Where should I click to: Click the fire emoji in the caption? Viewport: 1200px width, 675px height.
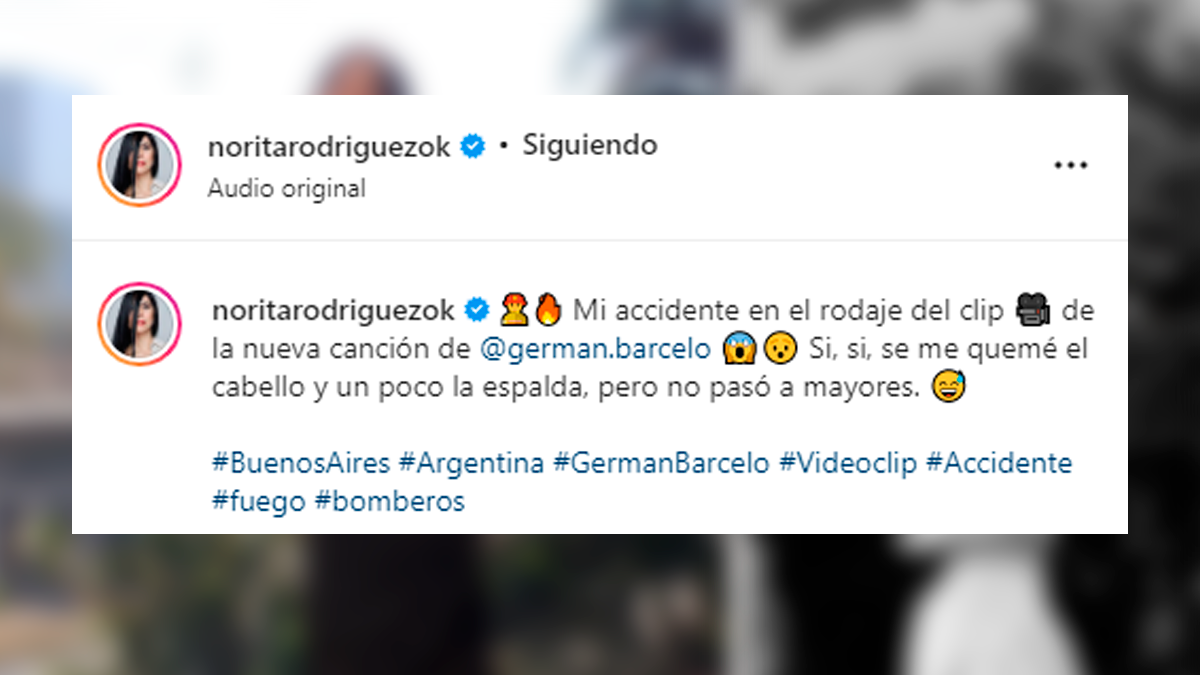(x=549, y=311)
